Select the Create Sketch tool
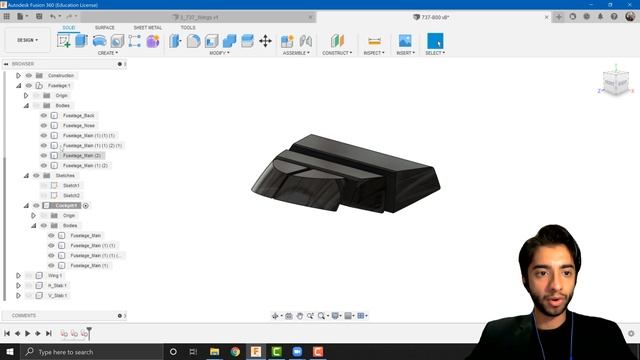The height and width of the screenshot is (360, 640). tap(63, 41)
